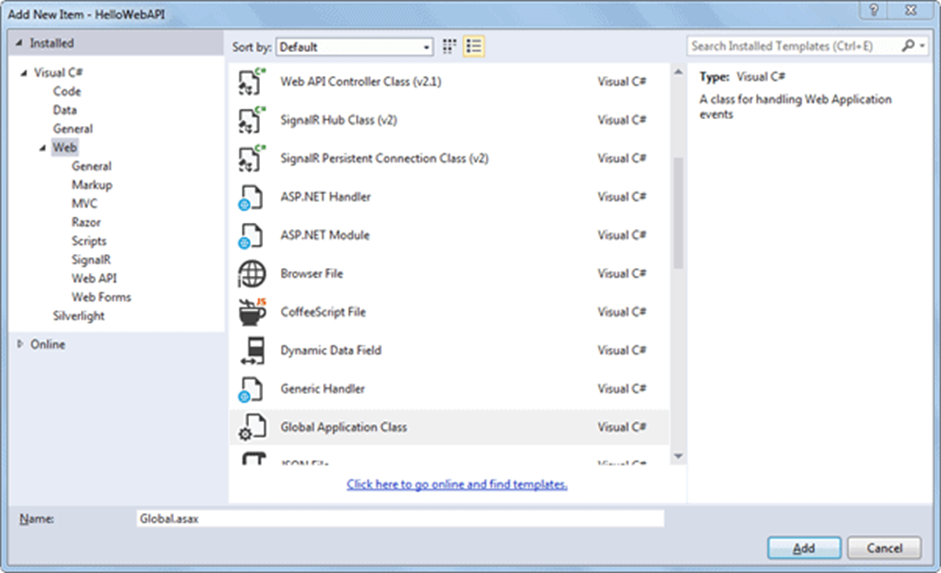941x573 pixels.
Task: Expand the Online section
Action: [20, 344]
